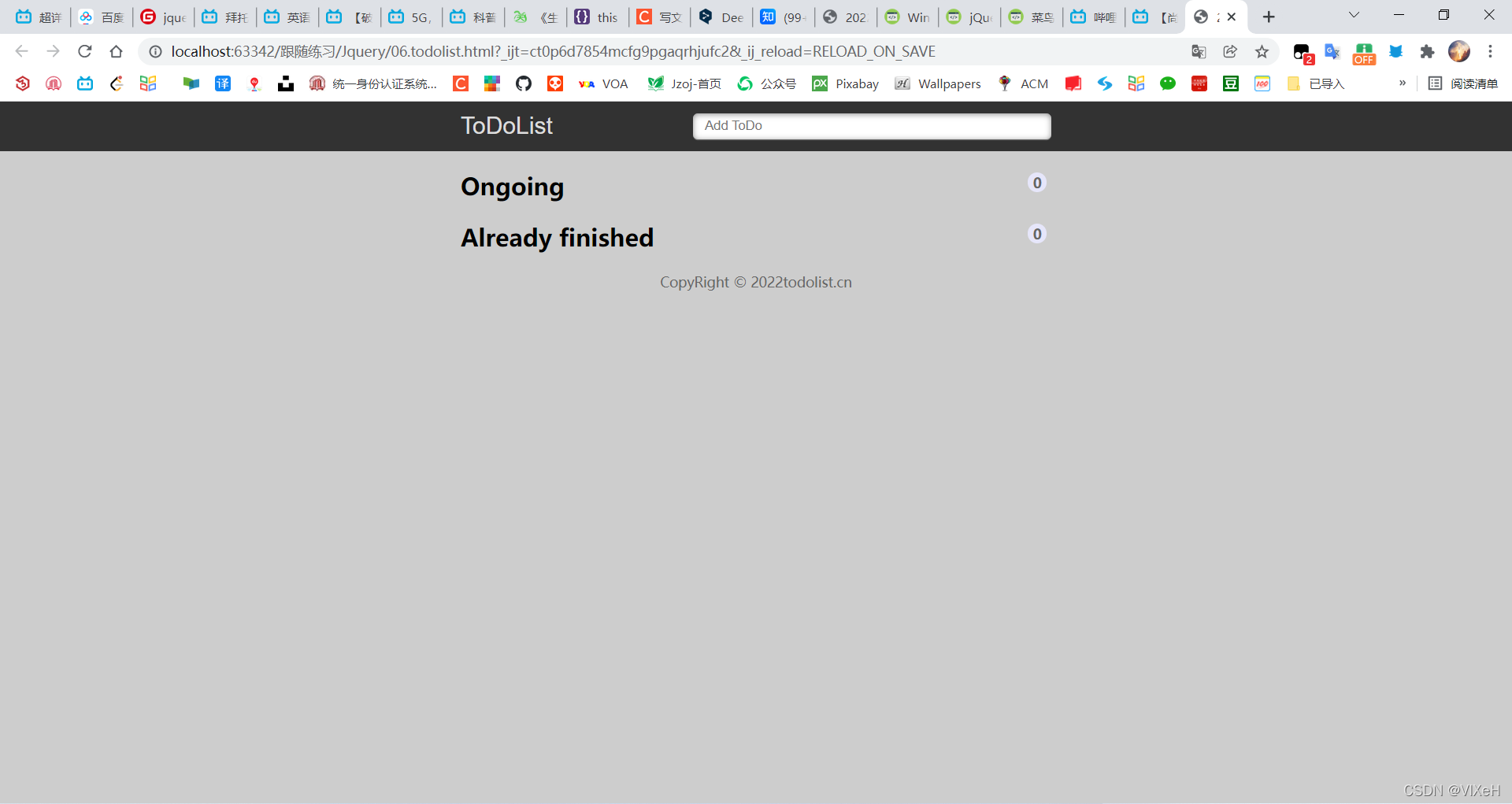Open the 100 icon bookmark
The image size is (1512, 804).
[x=1262, y=83]
